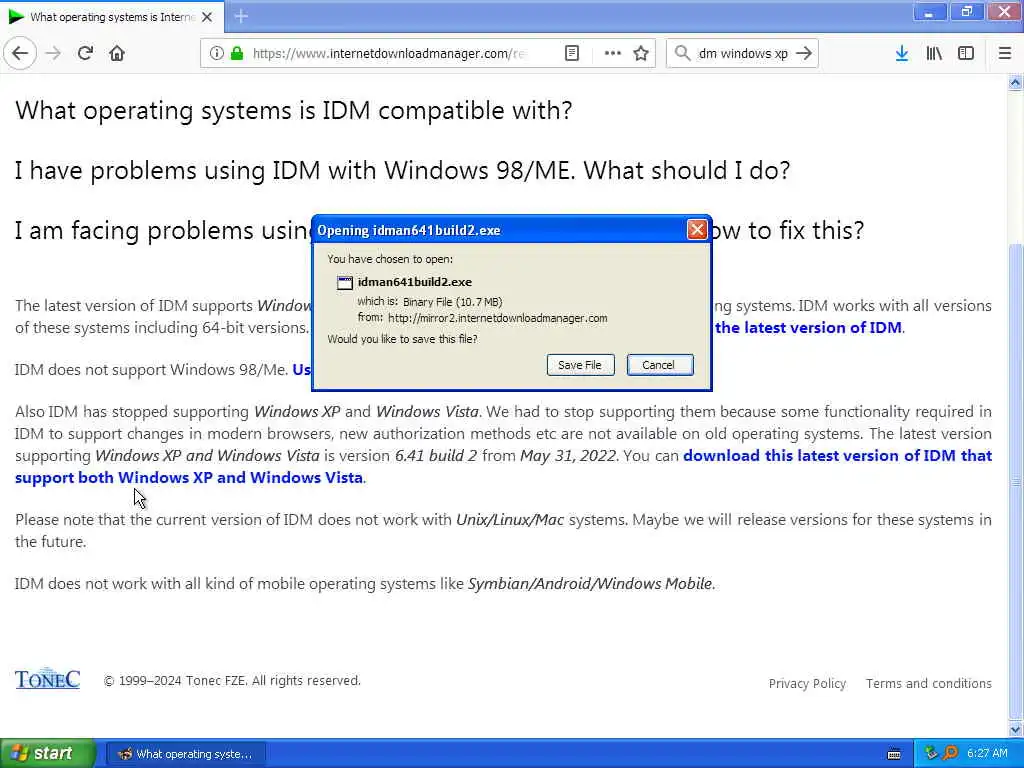
Task: Reload the current page
Action: tap(86, 54)
